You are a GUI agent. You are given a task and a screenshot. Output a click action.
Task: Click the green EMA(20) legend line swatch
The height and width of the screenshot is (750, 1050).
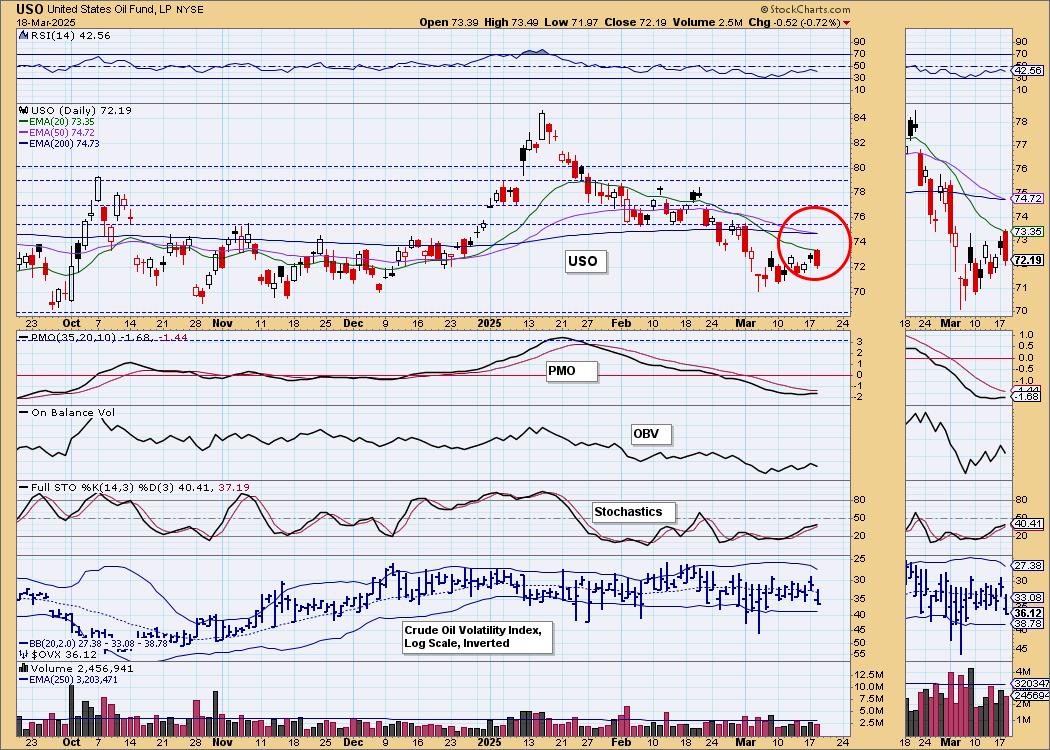(x=23, y=122)
